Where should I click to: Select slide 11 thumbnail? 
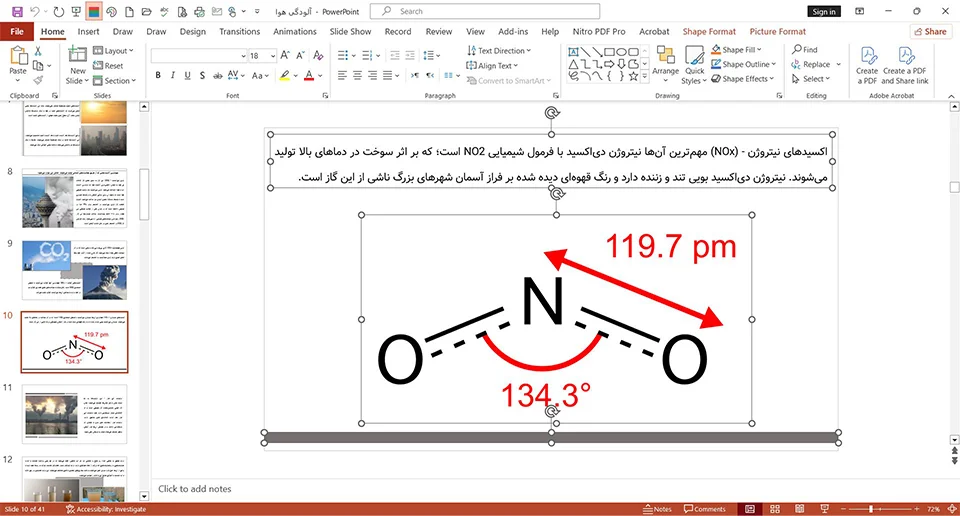(74, 414)
